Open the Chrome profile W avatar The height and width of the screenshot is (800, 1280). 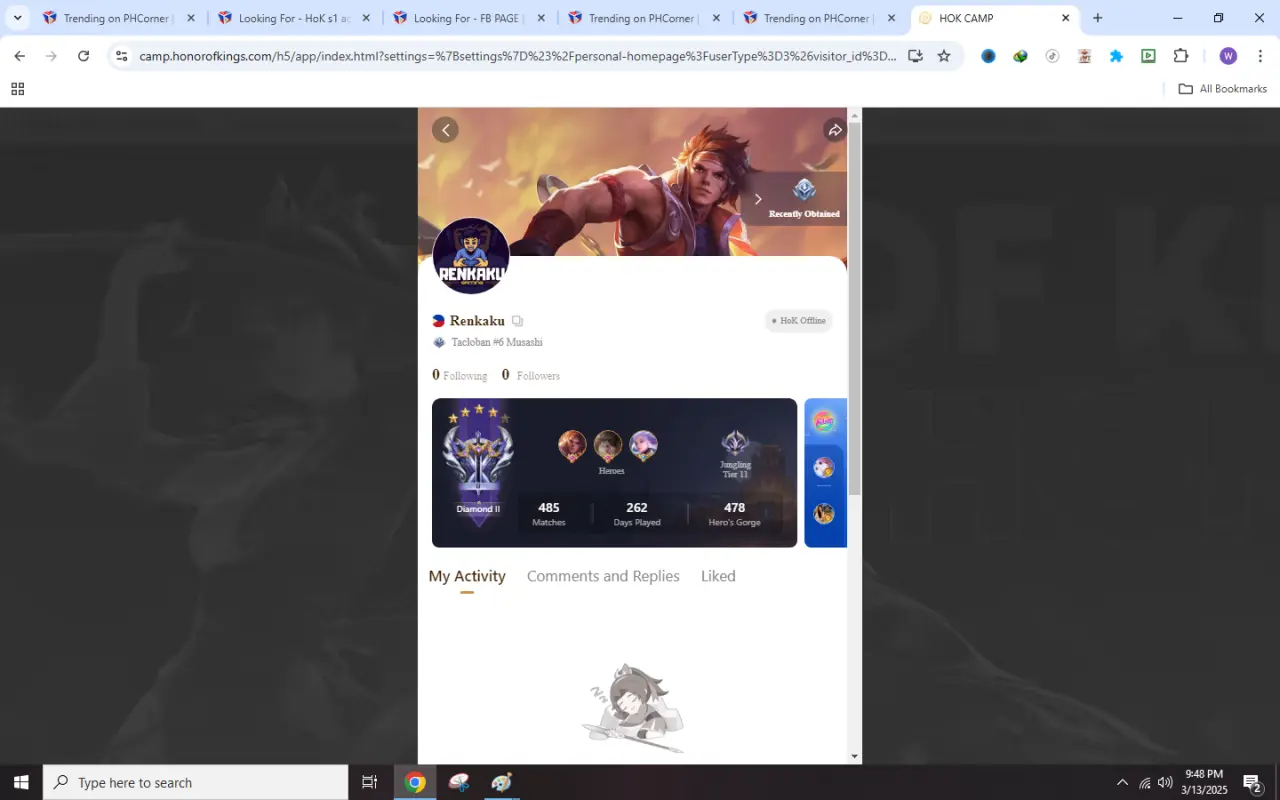1228,56
